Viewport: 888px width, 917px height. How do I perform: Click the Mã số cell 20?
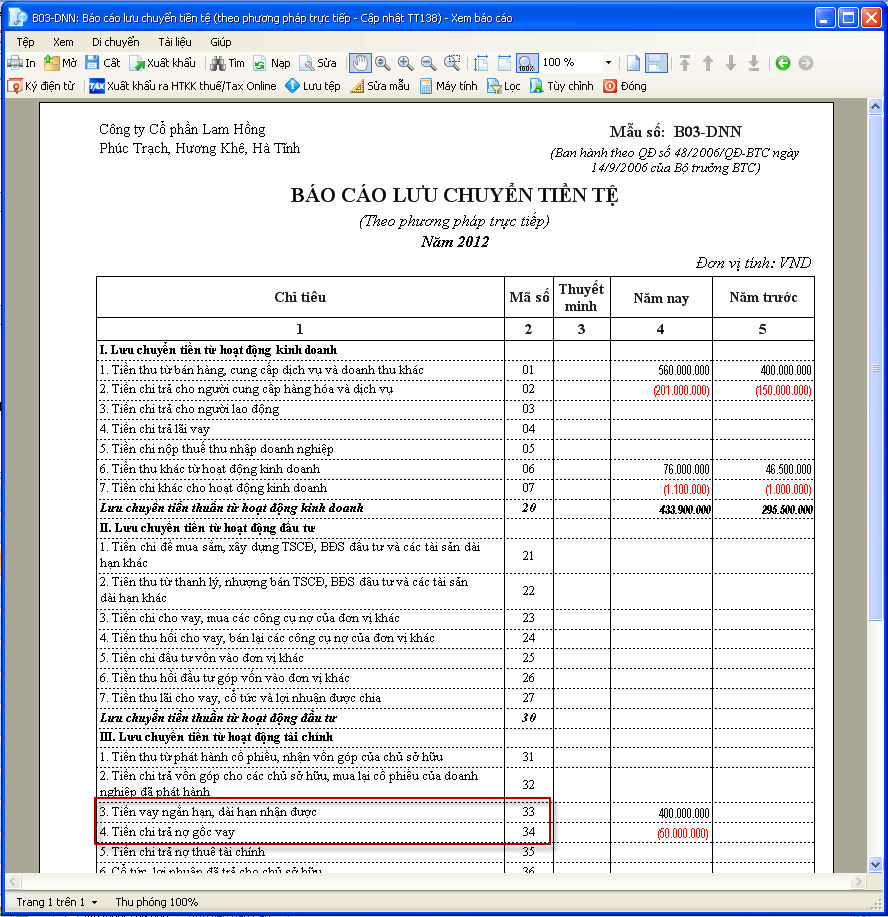(529, 508)
